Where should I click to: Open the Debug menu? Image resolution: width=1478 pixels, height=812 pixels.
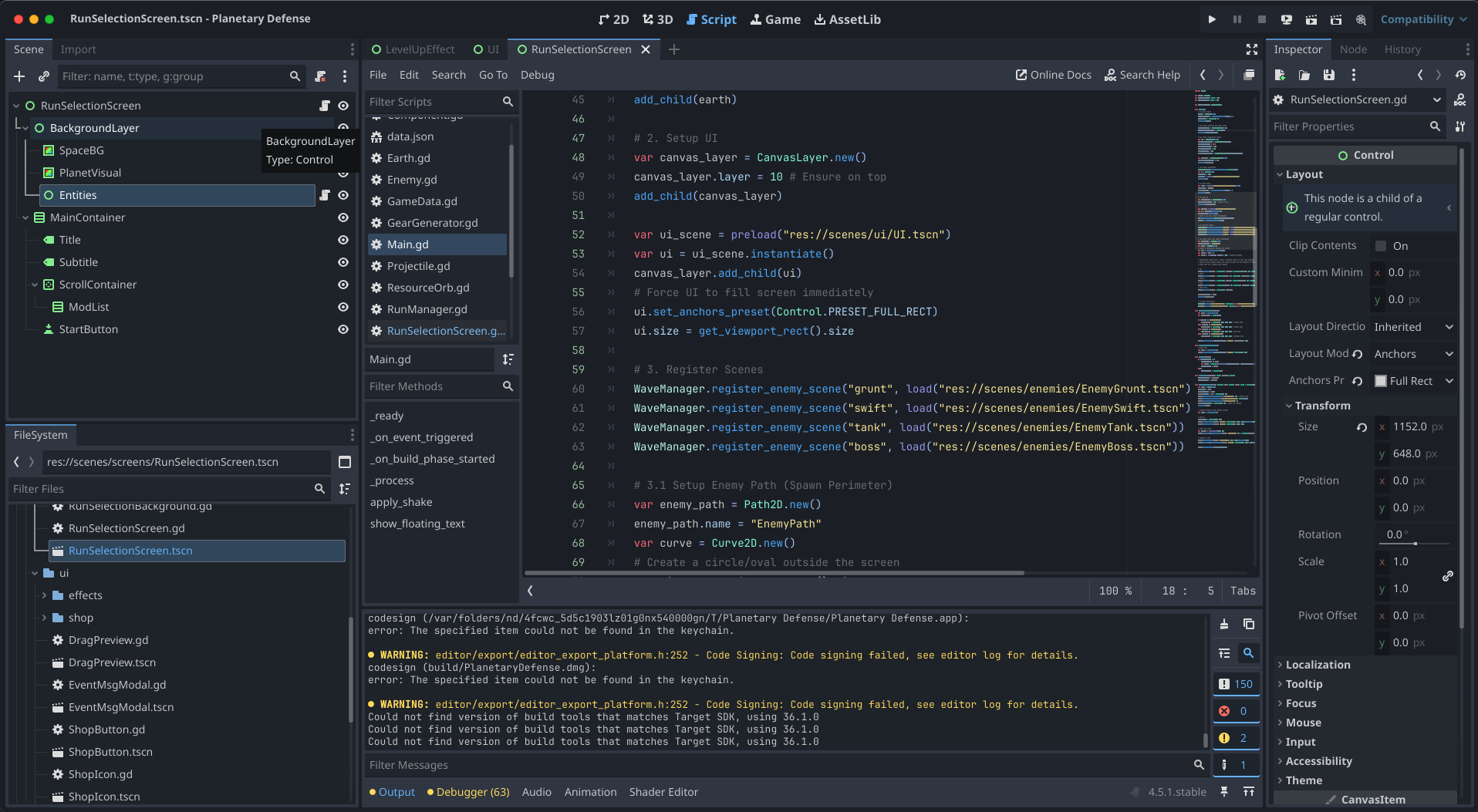pyautogui.click(x=537, y=75)
